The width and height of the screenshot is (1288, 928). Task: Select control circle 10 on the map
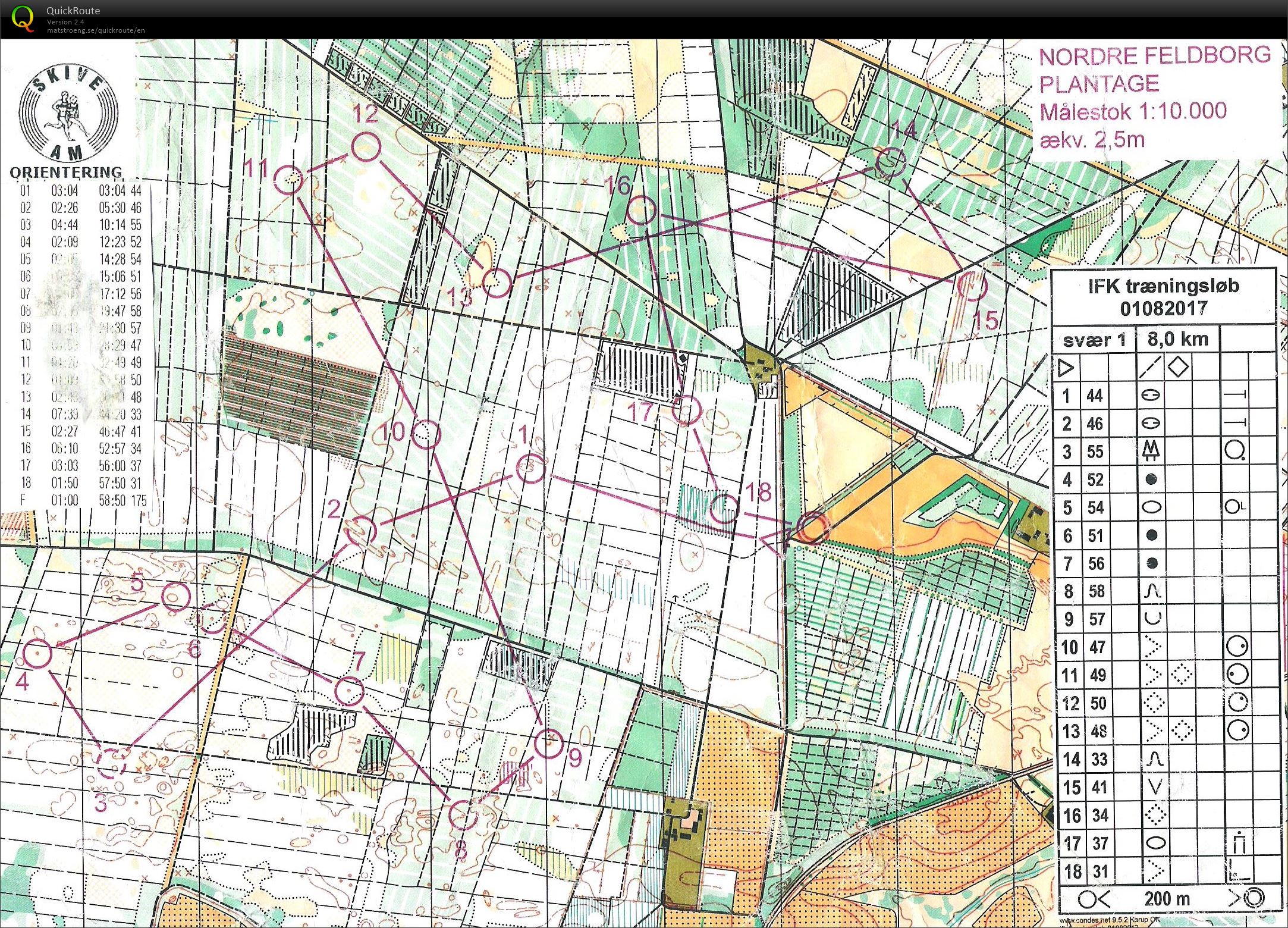click(426, 434)
